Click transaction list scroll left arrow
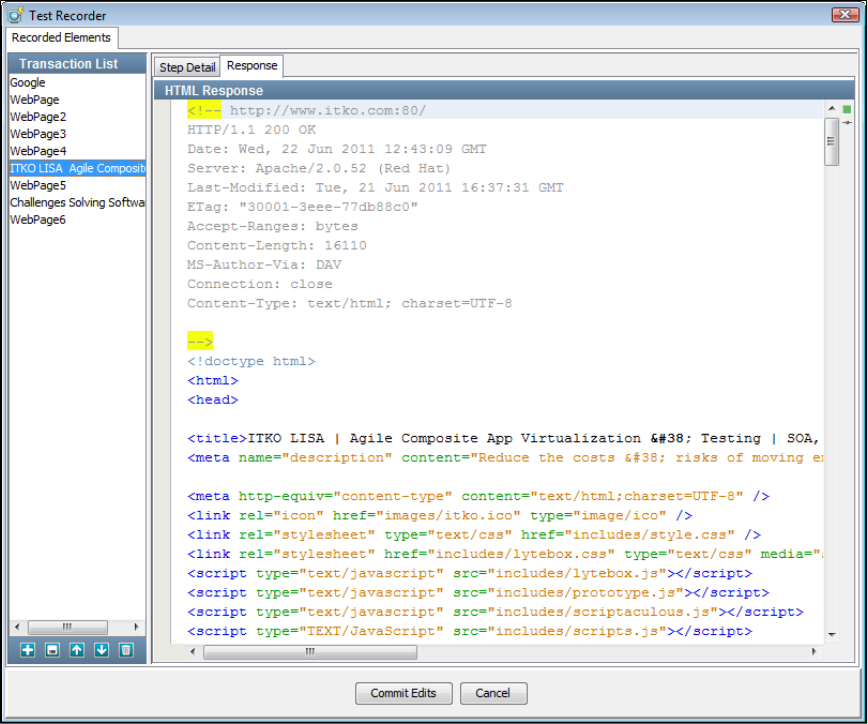The width and height of the screenshot is (868, 724). point(17,627)
